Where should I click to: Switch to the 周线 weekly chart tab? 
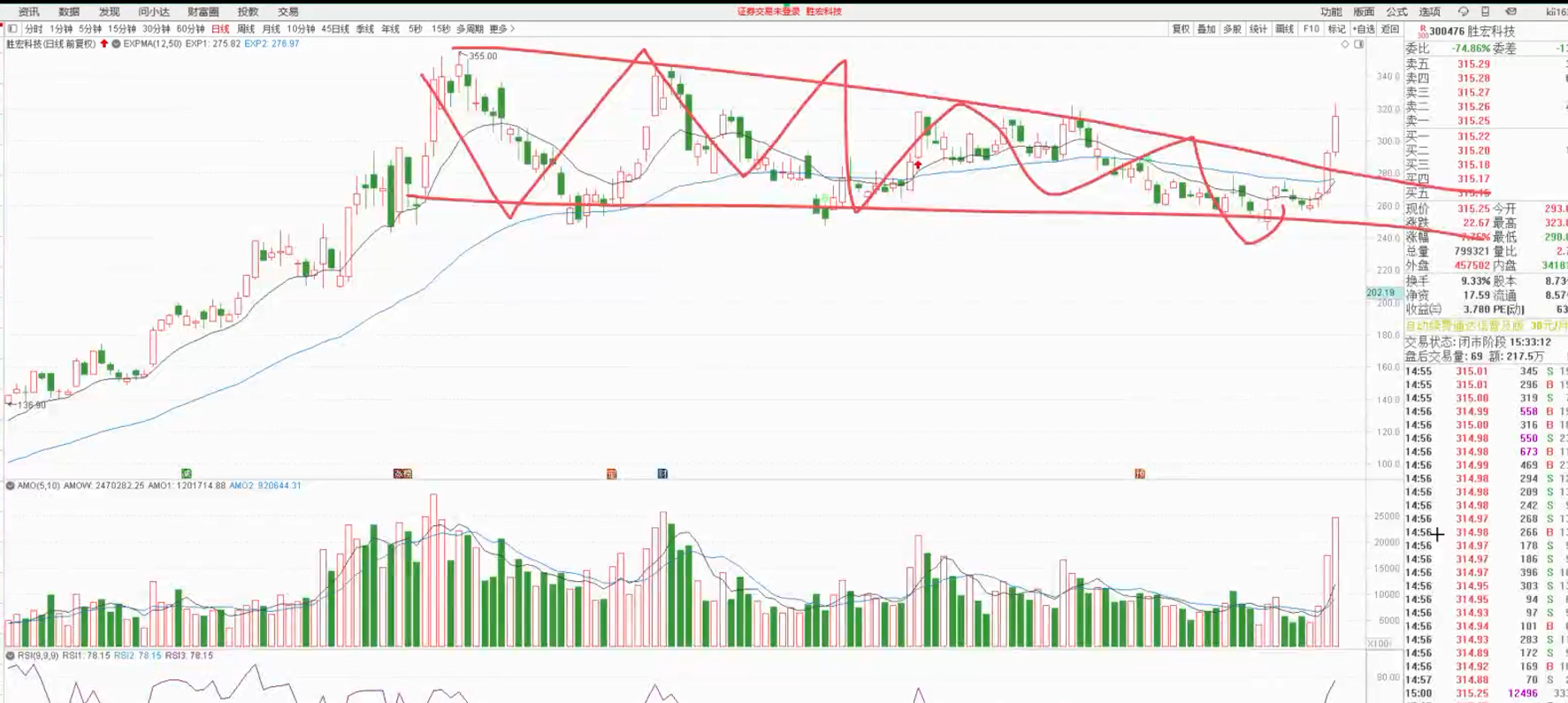click(246, 29)
